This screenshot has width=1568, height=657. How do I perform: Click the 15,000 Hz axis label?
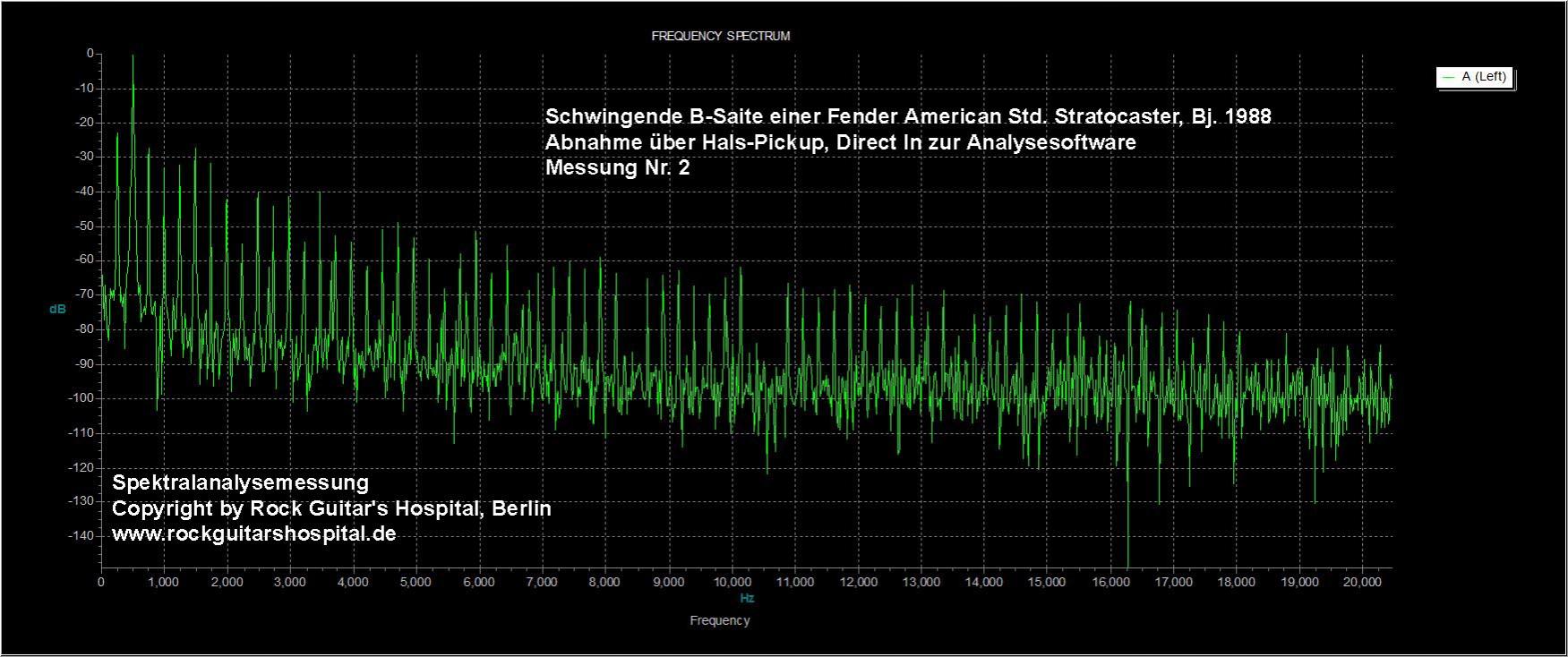1047,582
